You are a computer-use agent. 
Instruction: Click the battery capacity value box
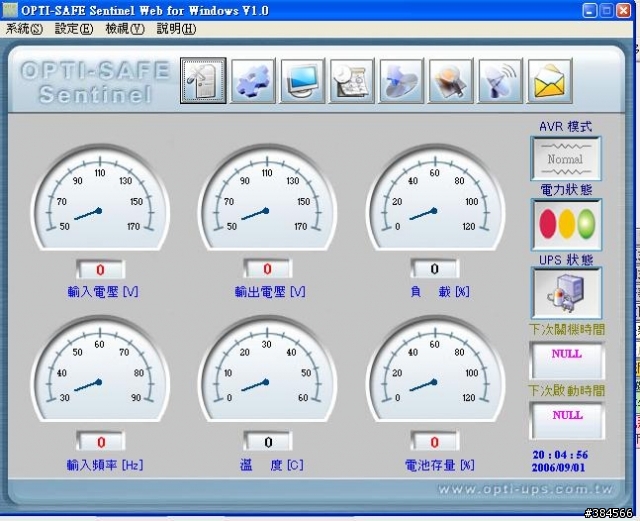[x=435, y=442]
